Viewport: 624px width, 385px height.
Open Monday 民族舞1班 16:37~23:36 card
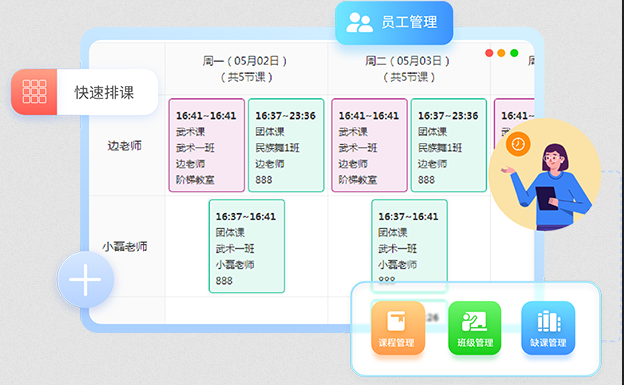(x=286, y=145)
